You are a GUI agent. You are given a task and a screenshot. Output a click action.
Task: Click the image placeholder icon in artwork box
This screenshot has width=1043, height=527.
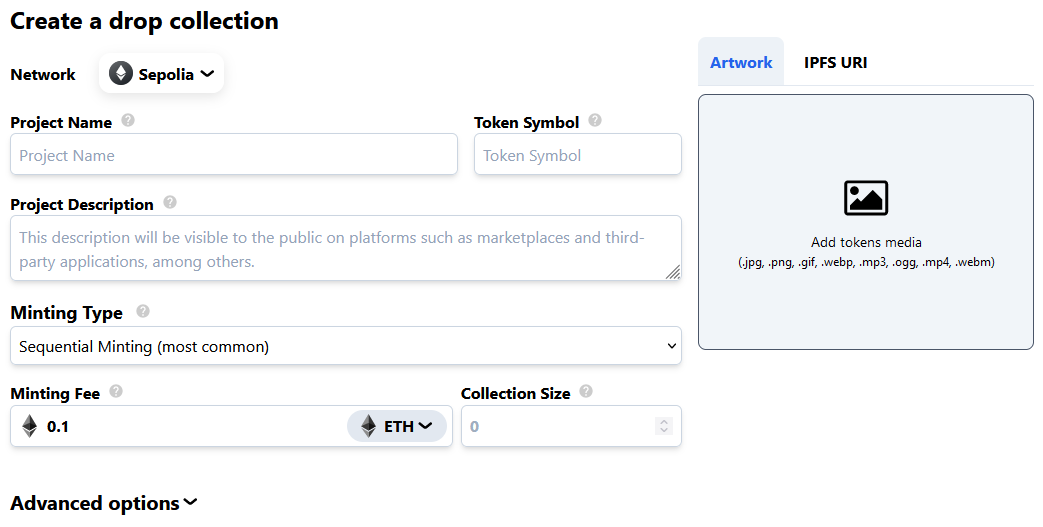pyautogui.click(x=866, y=198)
